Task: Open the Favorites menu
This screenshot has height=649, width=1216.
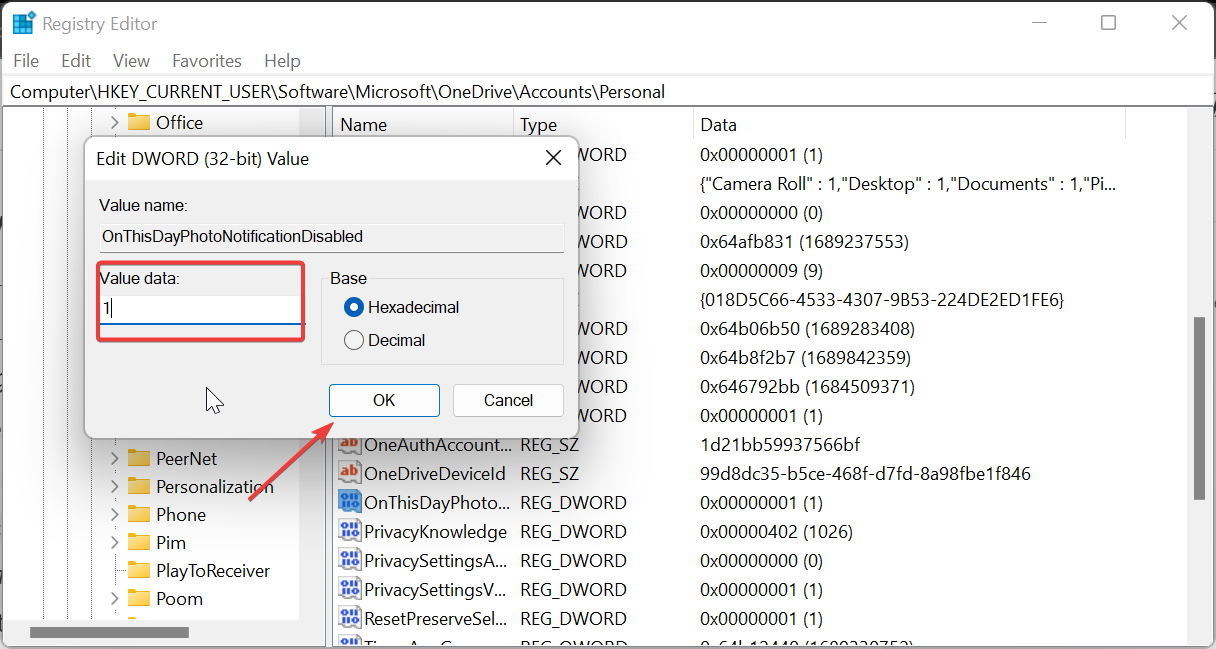Action: pos(207,61)
